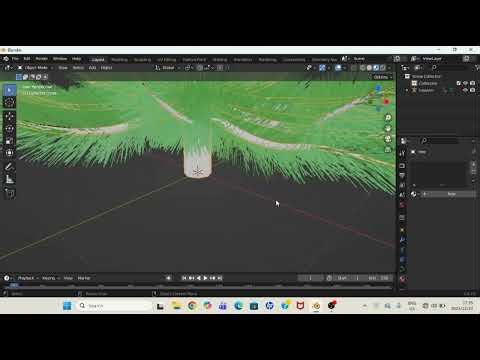Open the Tool properties tab
The height and width of the screenshot is (360, 480).
(402, 154)
